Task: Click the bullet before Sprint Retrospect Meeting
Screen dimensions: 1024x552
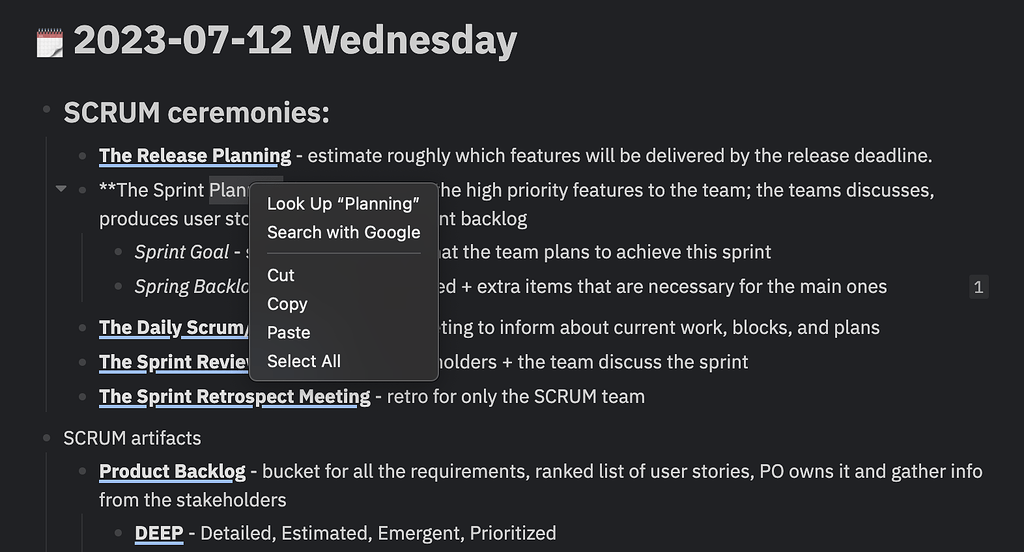Action: (83, 397)
